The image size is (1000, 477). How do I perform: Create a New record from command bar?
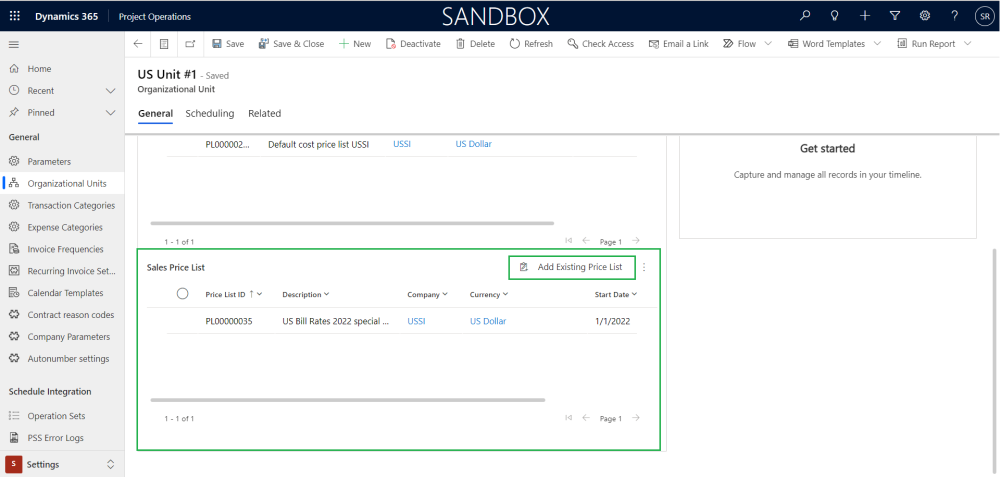click(x=355, y=44)
